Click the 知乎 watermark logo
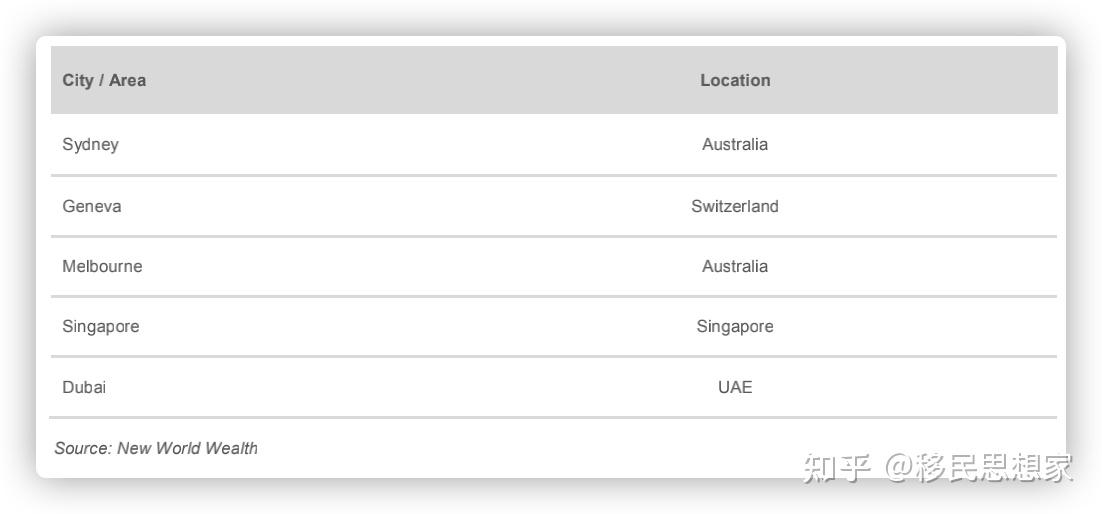 (x=838, y=468)
